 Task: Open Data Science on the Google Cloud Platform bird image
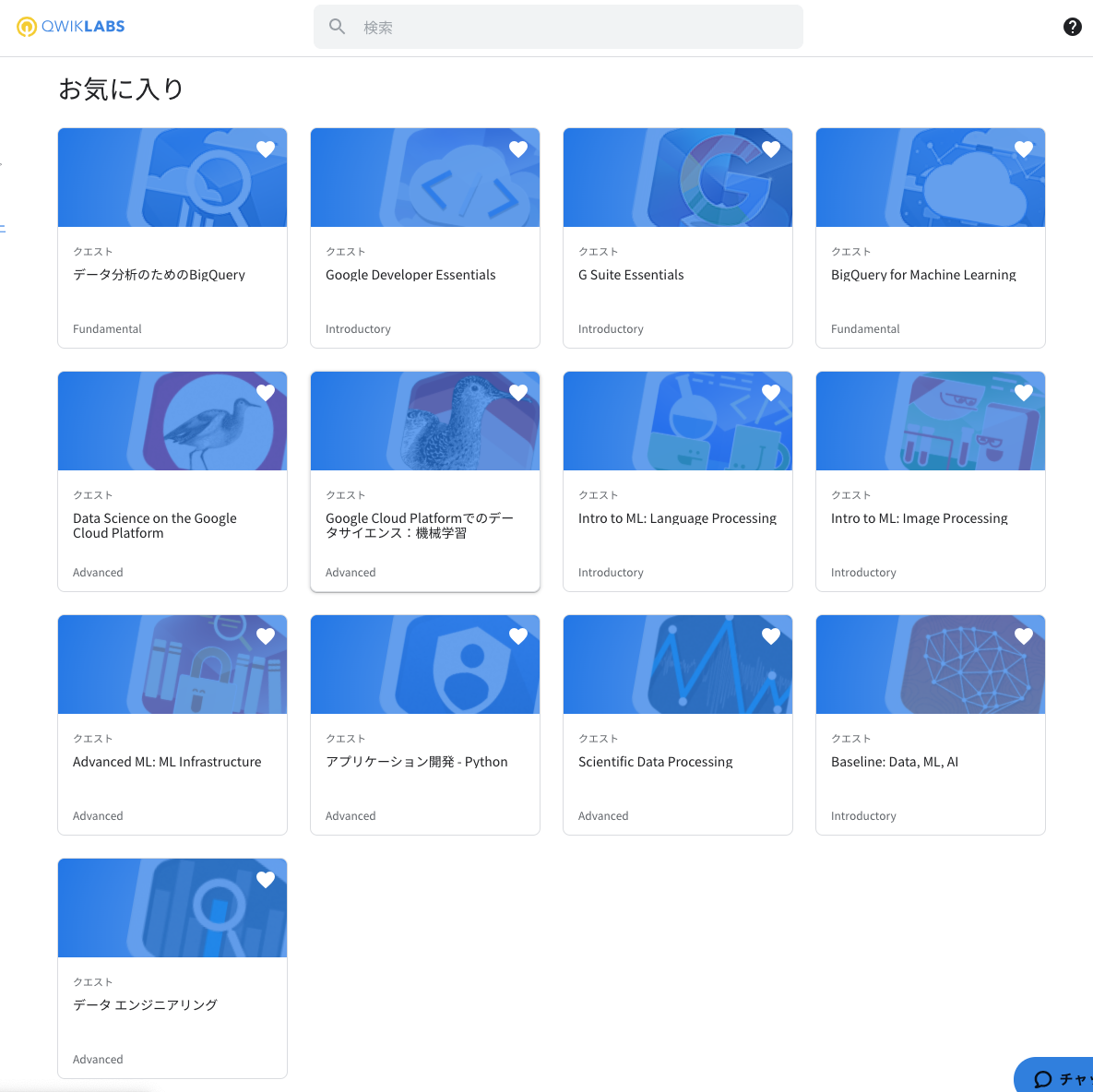click(172, 421)
